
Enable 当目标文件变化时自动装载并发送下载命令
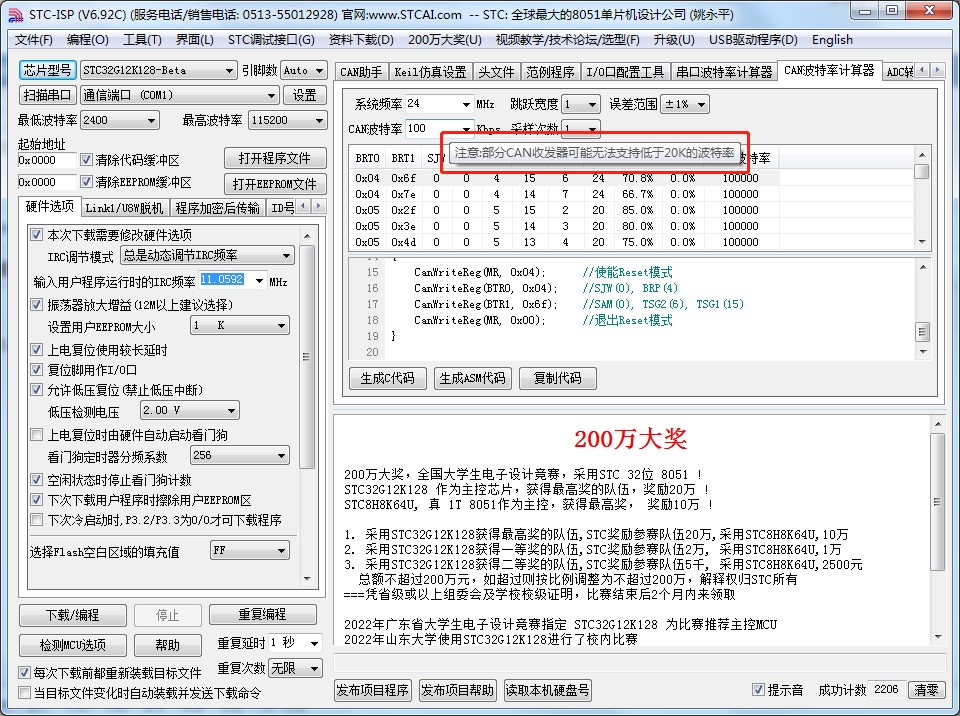[24, 693]
